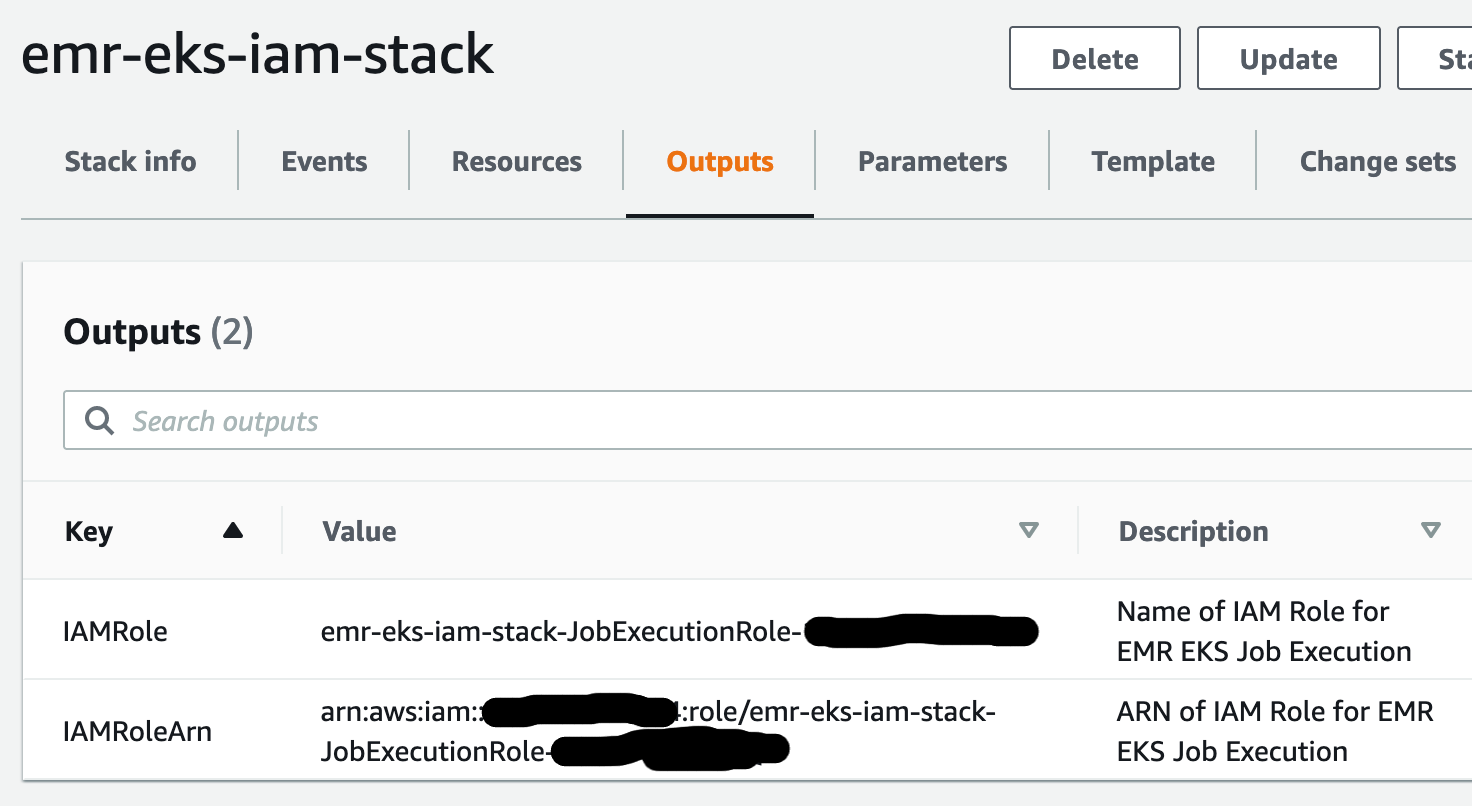Click the Update button
Screen dimensions: 1472x806
(x=1288, y=58)
